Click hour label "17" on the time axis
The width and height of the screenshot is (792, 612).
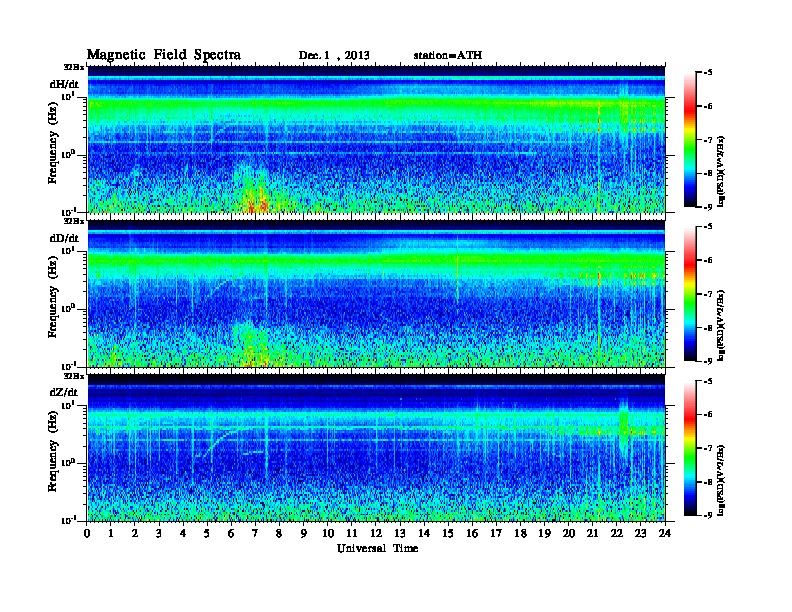[x=496, y=533]
